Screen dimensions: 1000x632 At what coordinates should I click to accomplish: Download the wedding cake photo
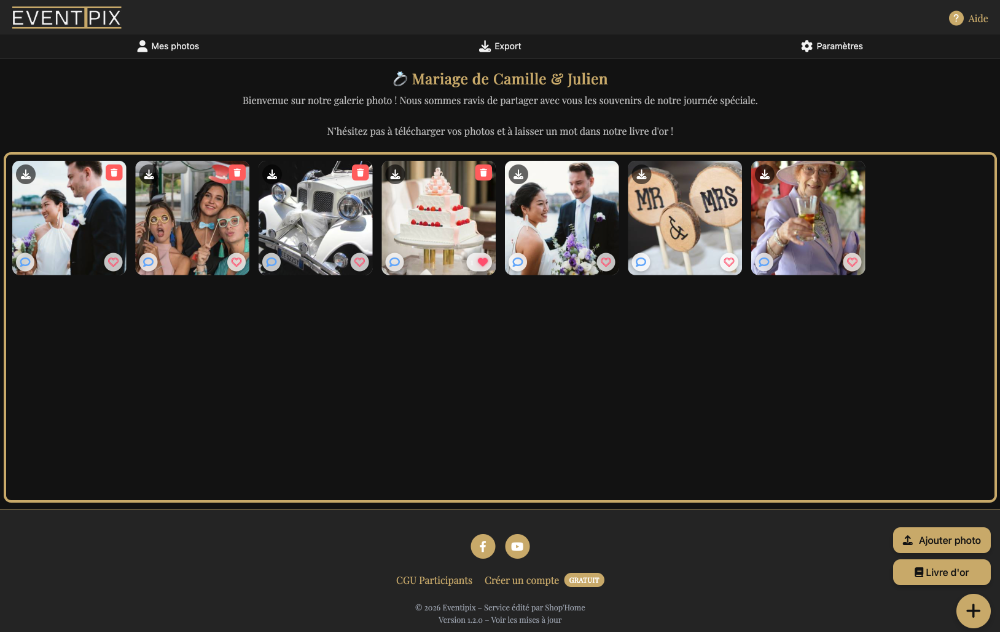[395, 174]
